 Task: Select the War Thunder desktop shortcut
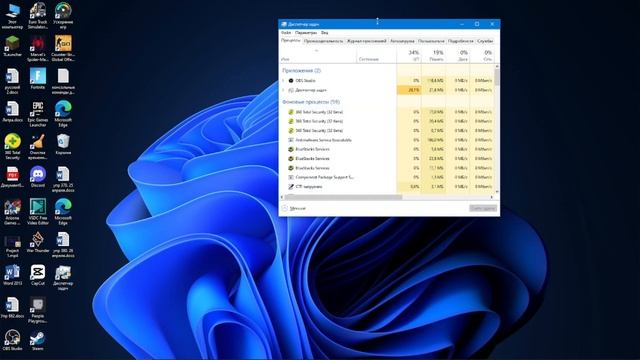(x=38, y=242)
